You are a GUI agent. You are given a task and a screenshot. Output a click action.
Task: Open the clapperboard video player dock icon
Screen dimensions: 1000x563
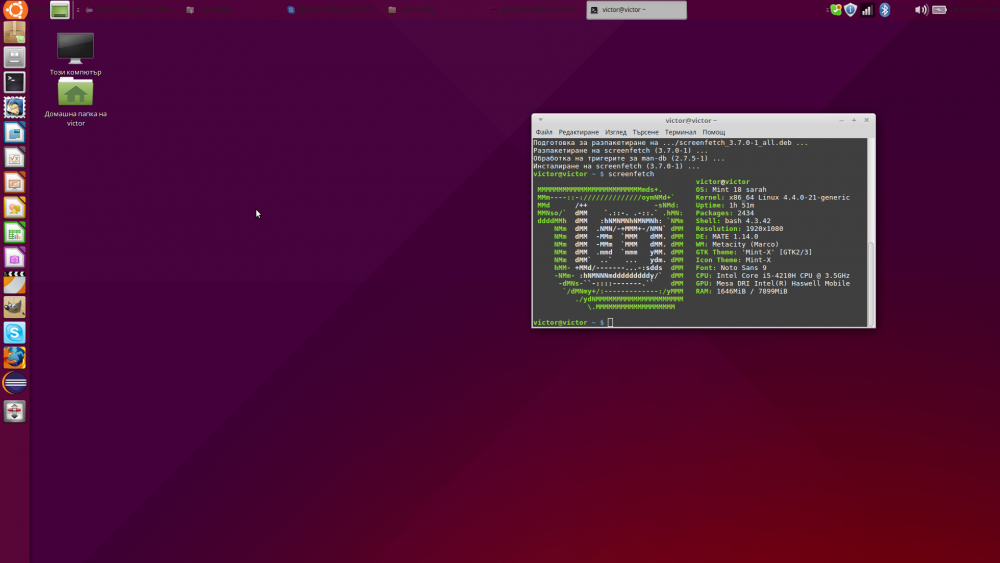[15, 282]
